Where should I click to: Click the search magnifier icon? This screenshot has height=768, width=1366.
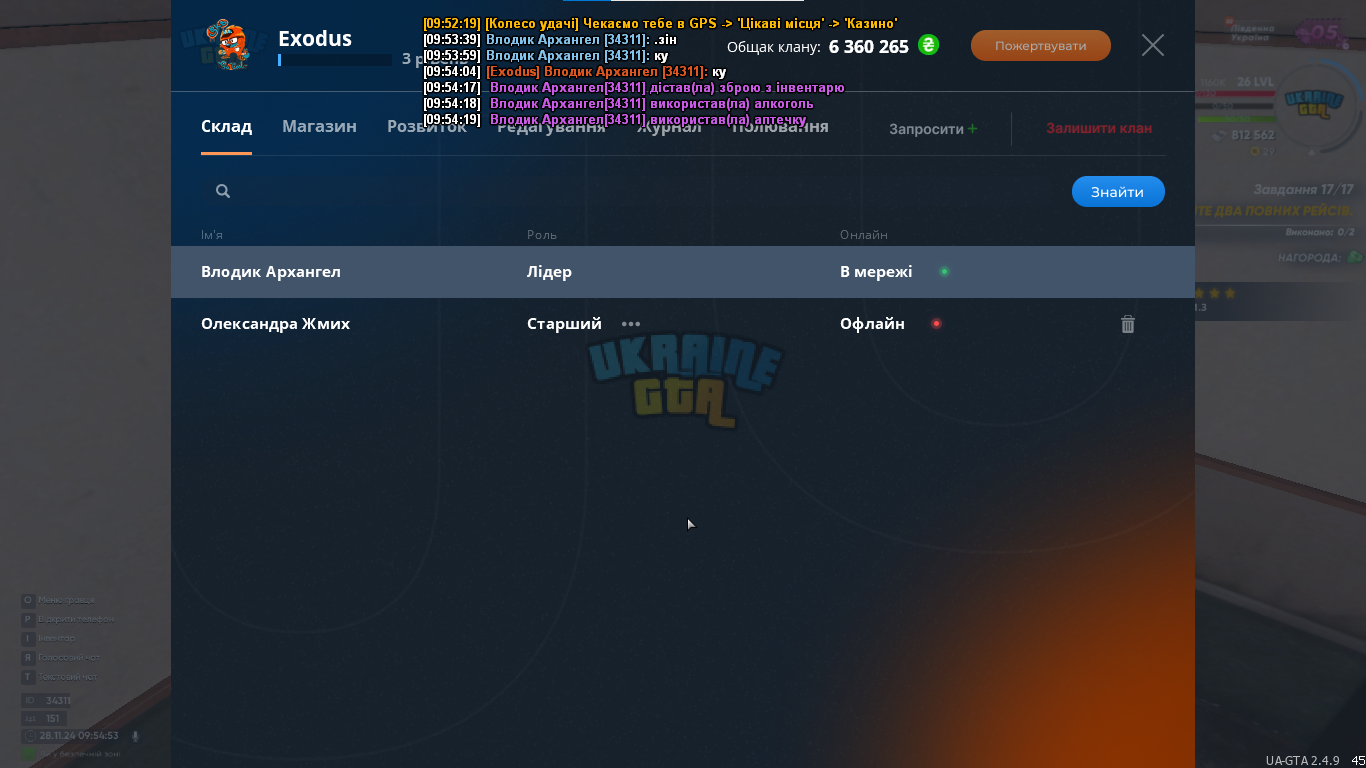coord(223,191)
